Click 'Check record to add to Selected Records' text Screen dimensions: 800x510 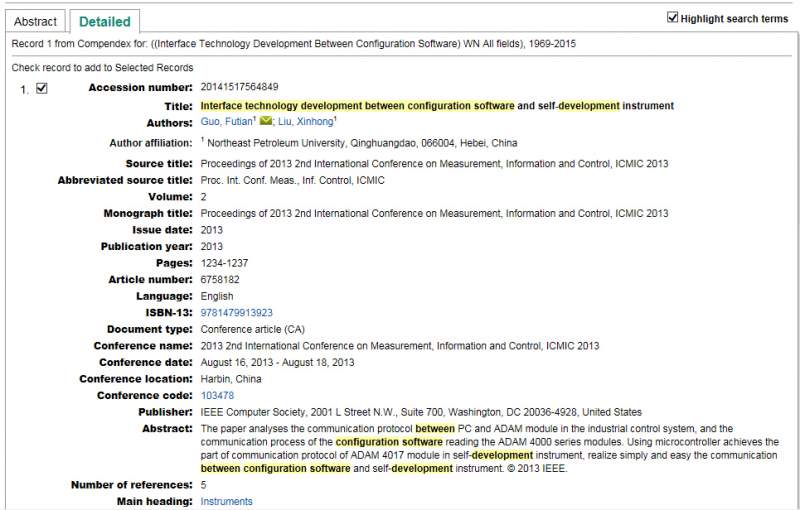[x=102, y=68]
